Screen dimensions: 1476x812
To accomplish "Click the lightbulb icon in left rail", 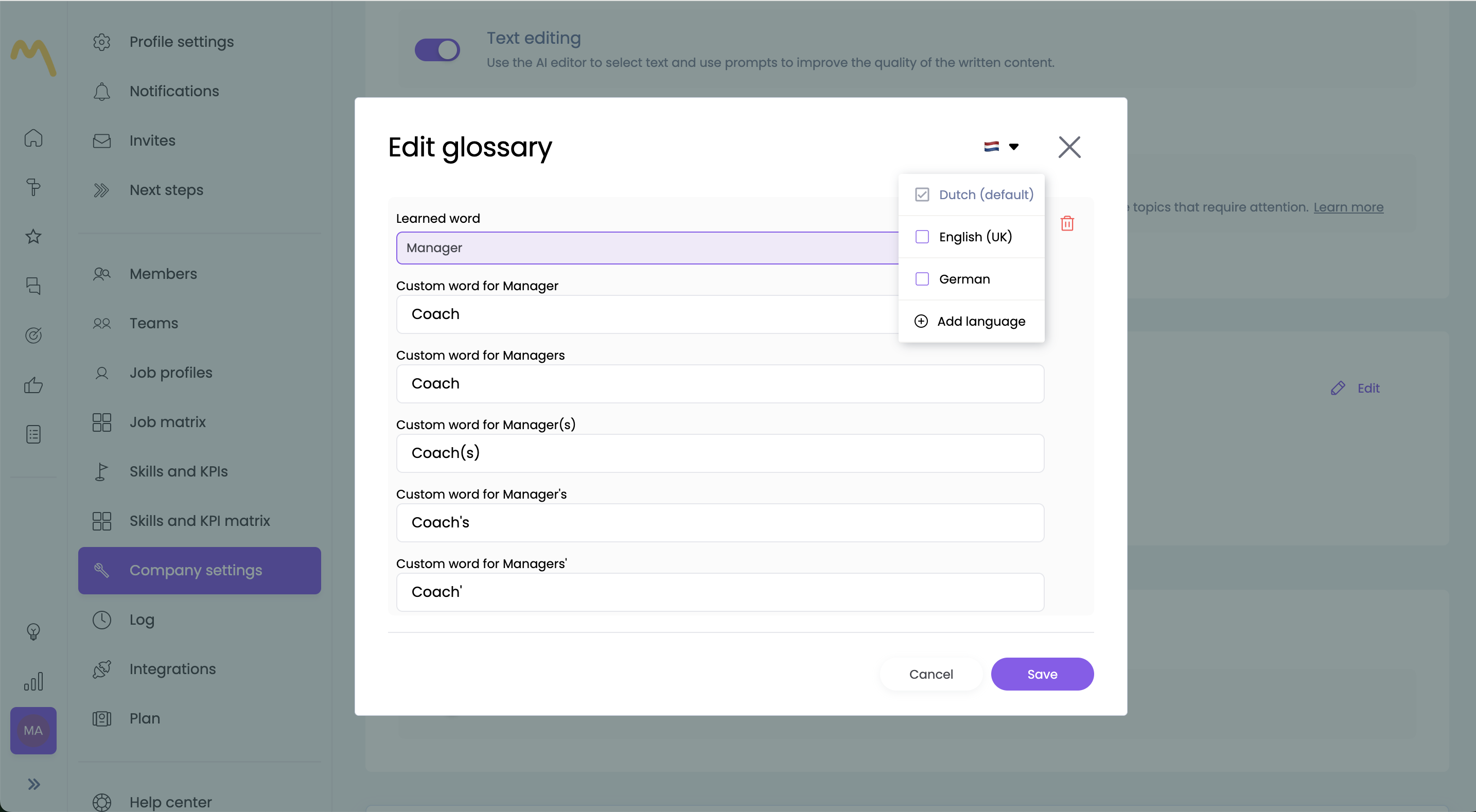I will tap(33, 631).
